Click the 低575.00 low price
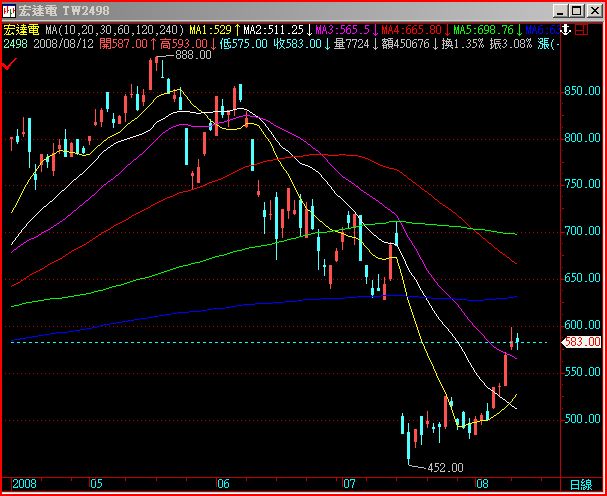The image size is (607, 496). point(243,44)
